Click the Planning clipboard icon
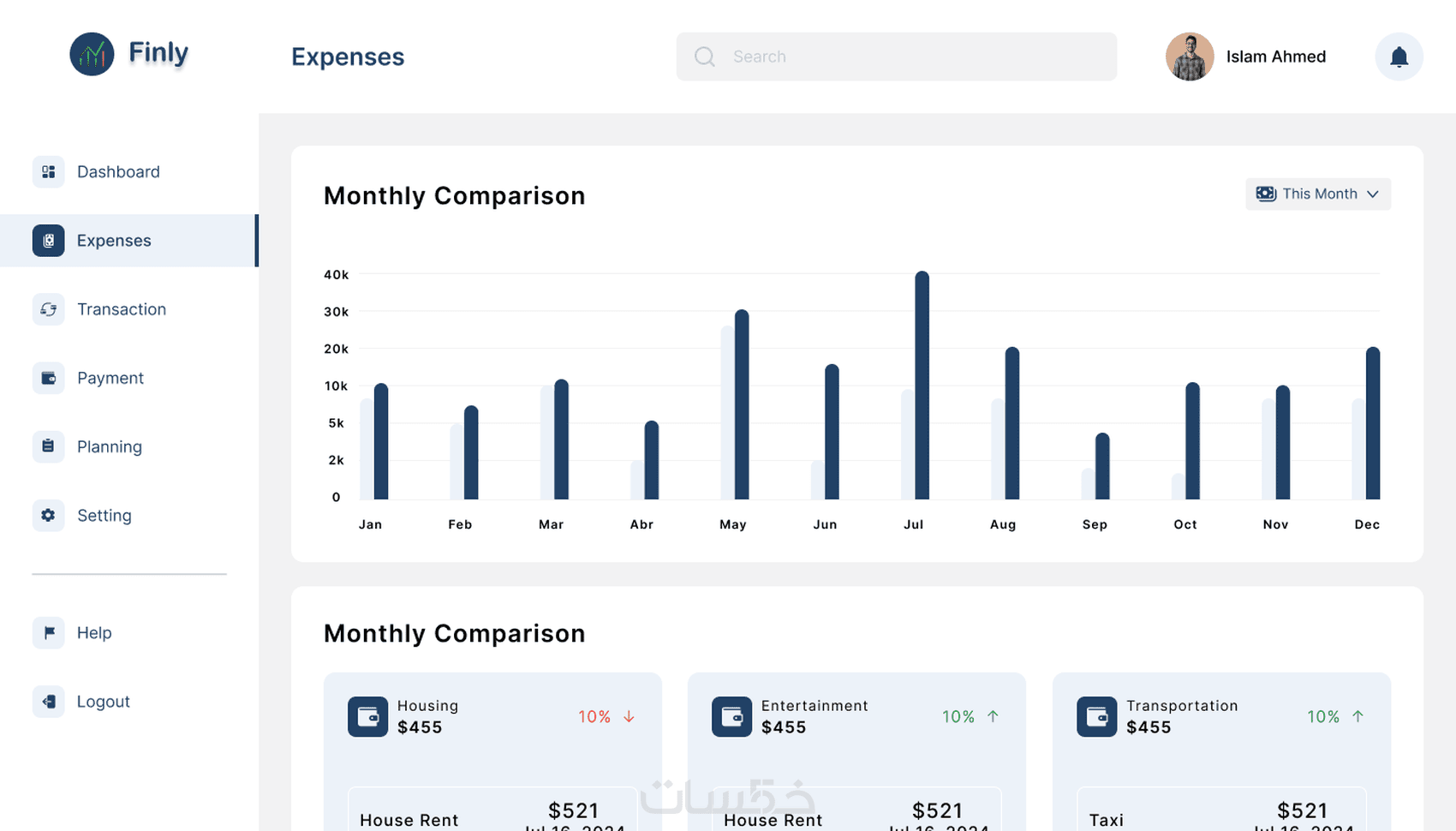Viewport: 1456px width, 831px height. 48,446
